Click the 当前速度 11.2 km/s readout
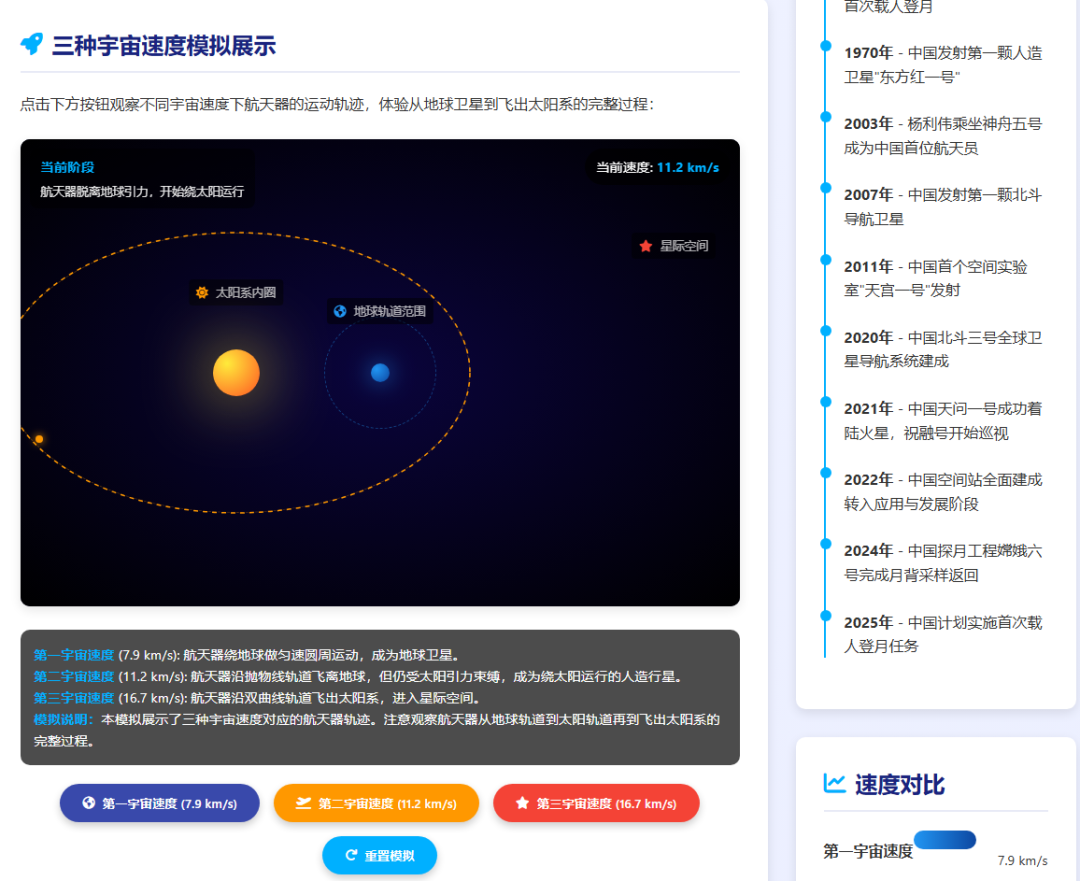1080x881 pixels. (657, 167)
